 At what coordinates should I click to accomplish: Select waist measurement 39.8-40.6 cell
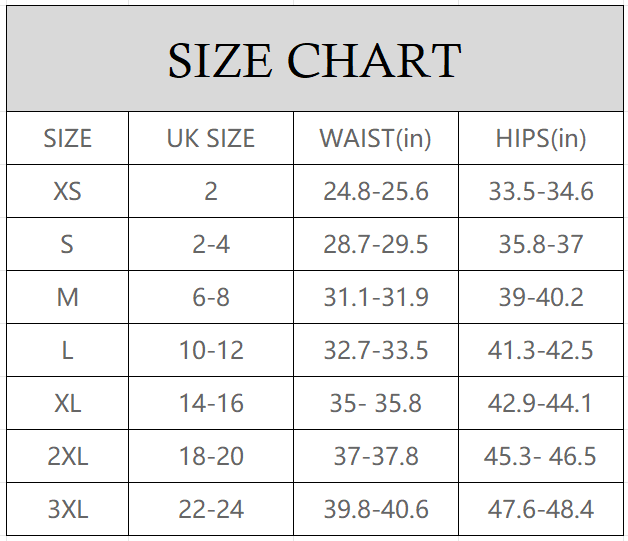(x=375, y=509)
